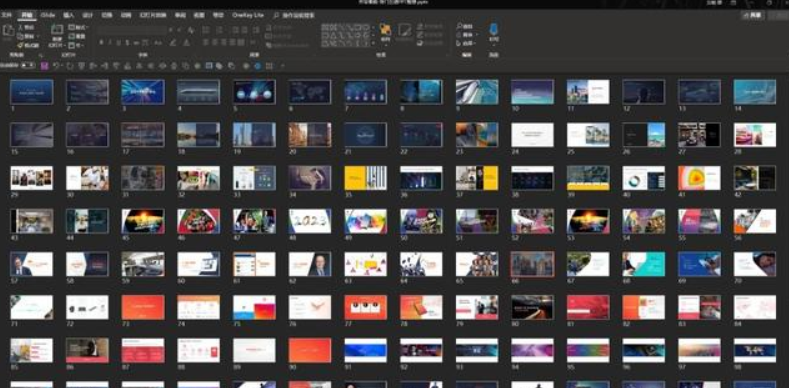
Task: Select slide 3 blue rays thumbnail
Action: coord(143,92)
